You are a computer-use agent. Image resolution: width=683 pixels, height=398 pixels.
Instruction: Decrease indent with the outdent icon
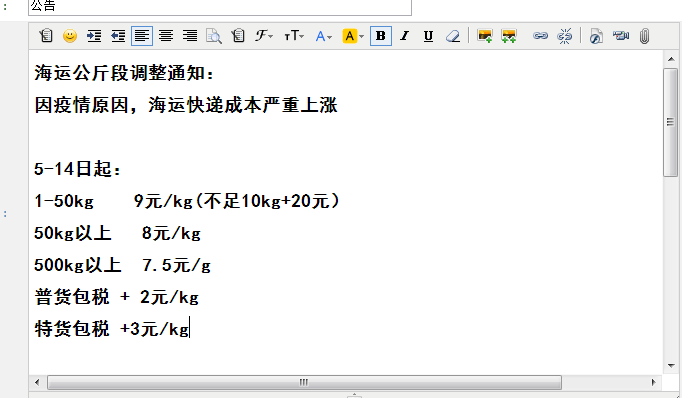coord(118,36)
